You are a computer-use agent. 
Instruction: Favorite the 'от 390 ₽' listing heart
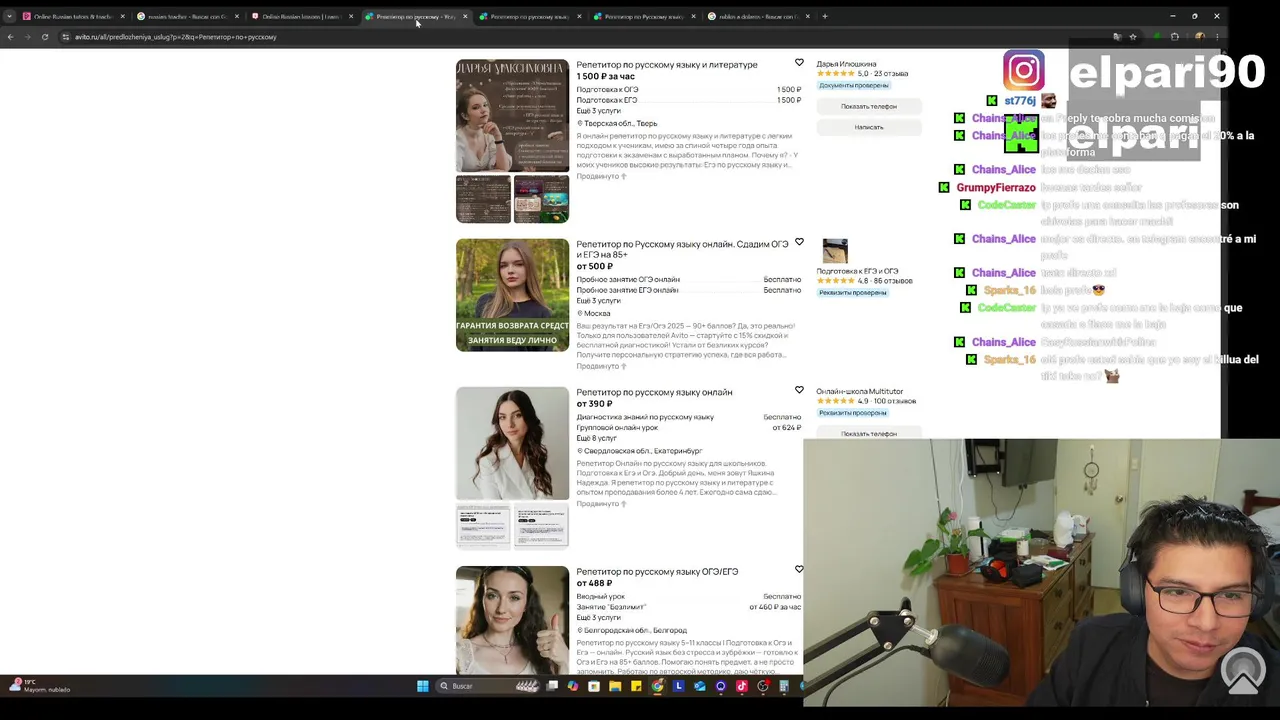(x=799, y=390)
